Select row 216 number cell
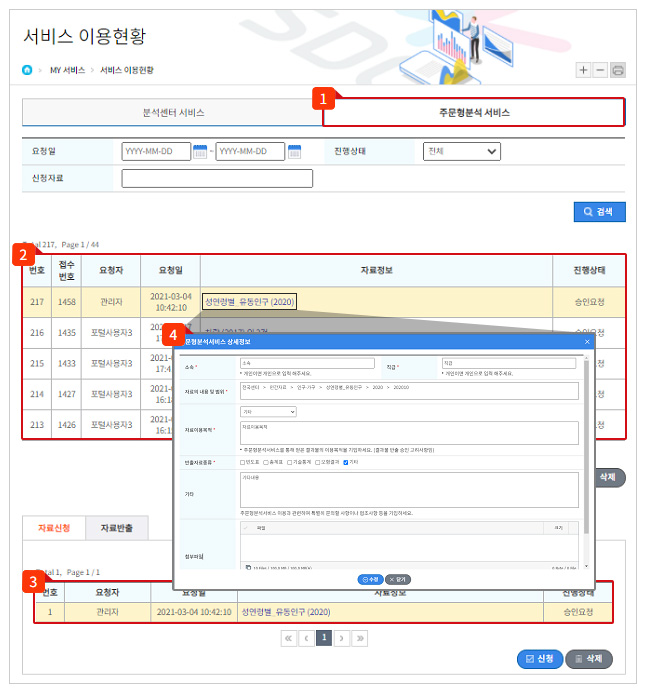 37,333
